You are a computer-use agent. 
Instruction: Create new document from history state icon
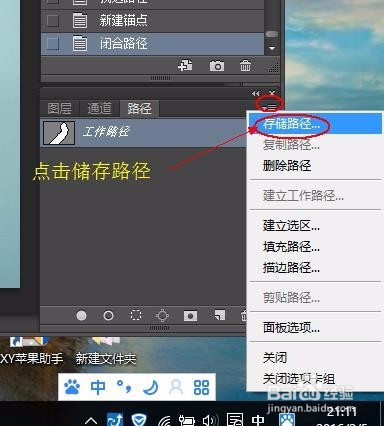185,65
